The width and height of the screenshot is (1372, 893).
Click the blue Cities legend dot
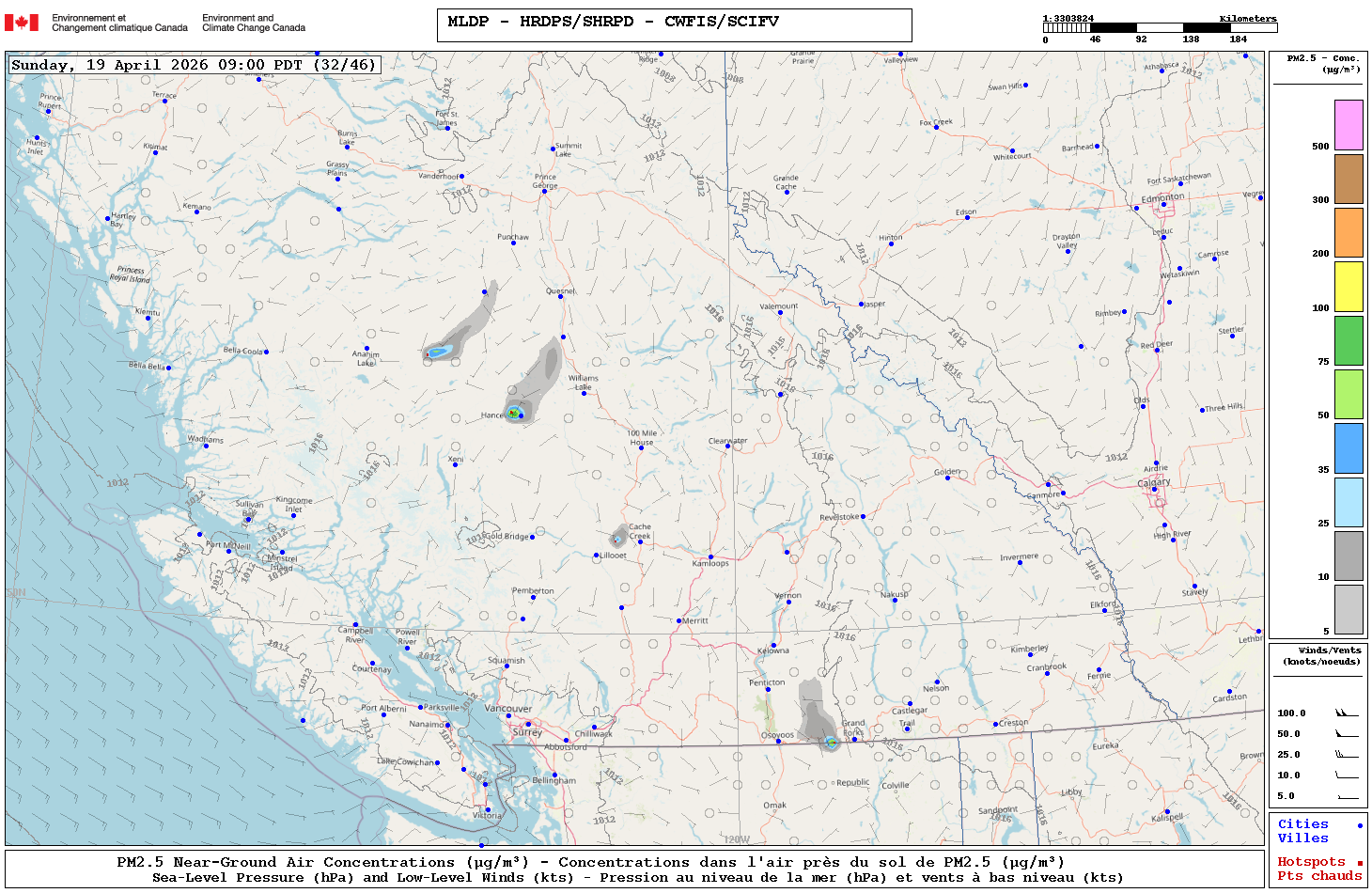coord(1360,825)
